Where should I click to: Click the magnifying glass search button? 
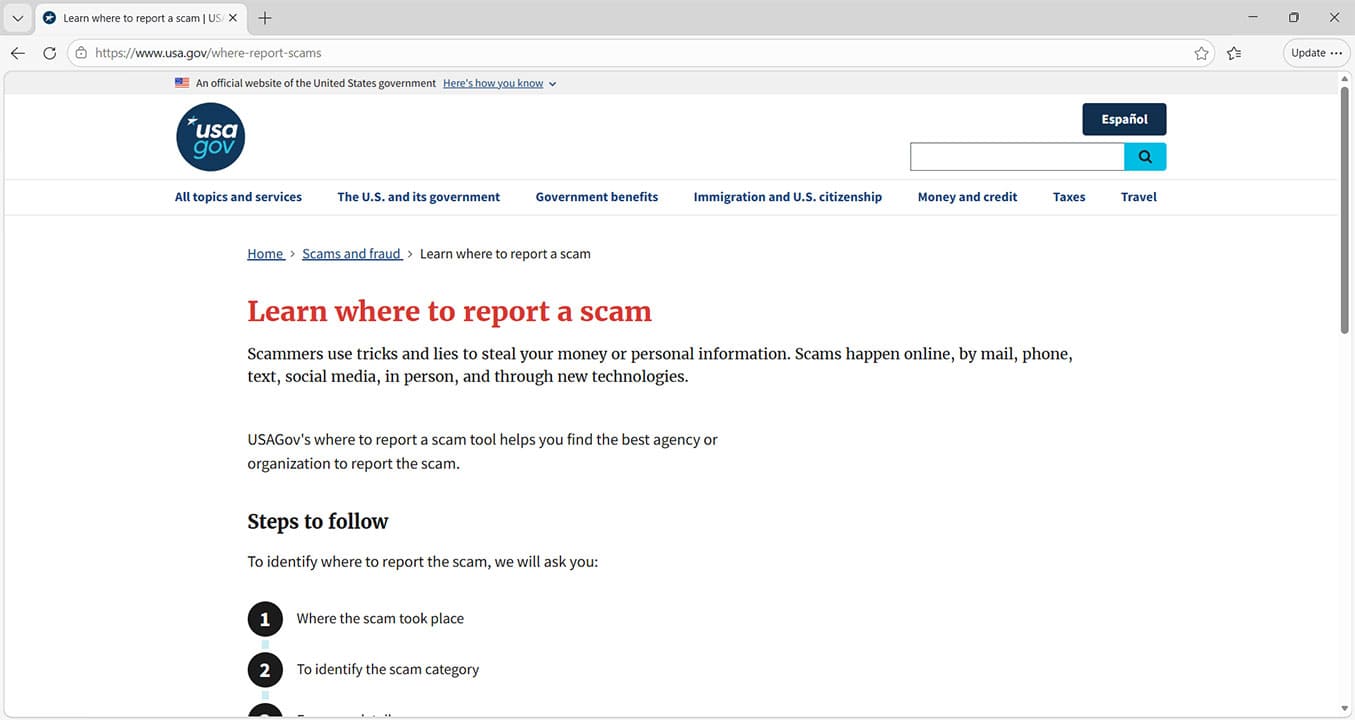1145,157
